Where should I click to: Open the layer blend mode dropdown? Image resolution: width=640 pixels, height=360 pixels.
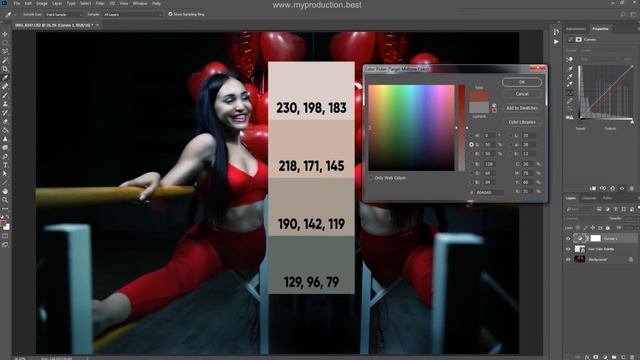(x=587, y=218)
